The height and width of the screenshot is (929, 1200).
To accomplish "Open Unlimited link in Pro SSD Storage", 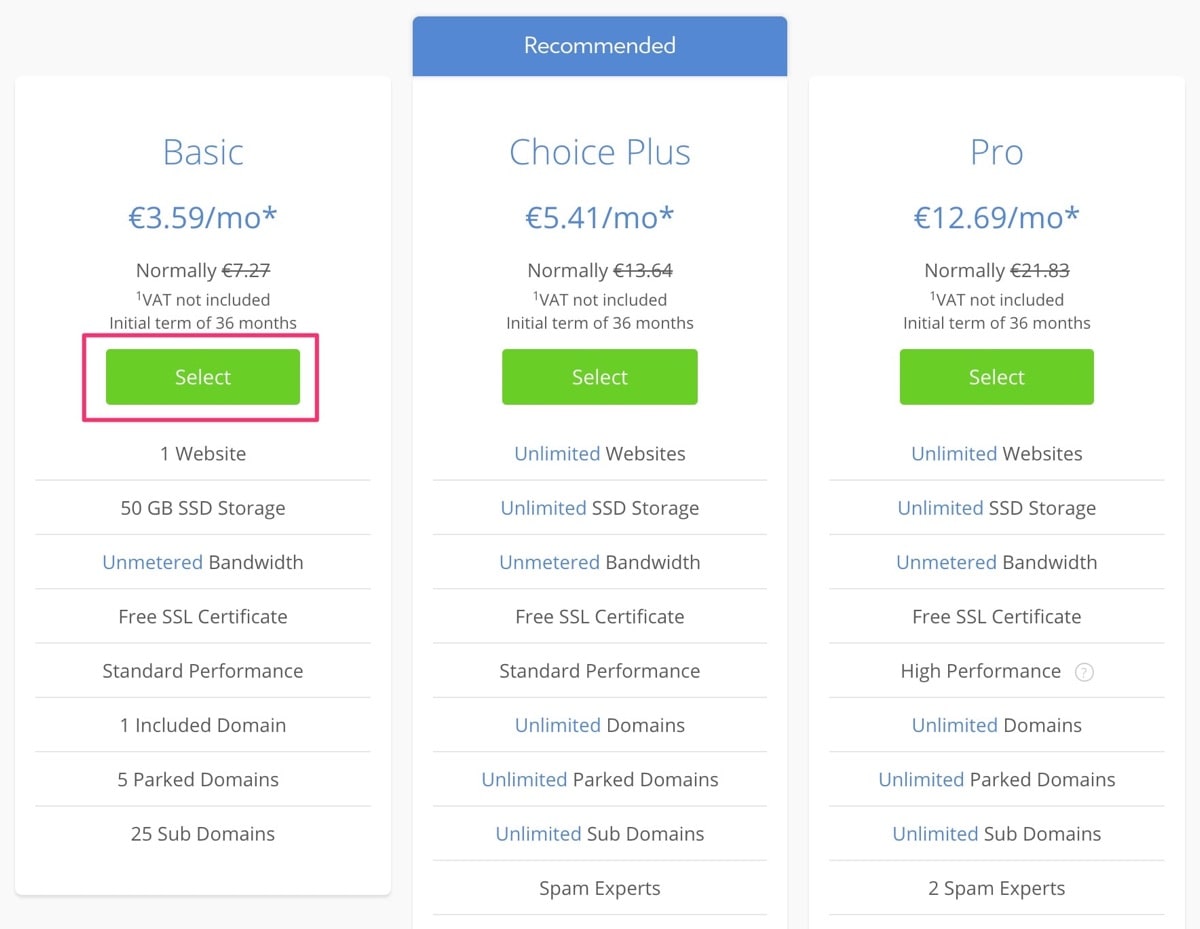I will click(x=940, y=508).
